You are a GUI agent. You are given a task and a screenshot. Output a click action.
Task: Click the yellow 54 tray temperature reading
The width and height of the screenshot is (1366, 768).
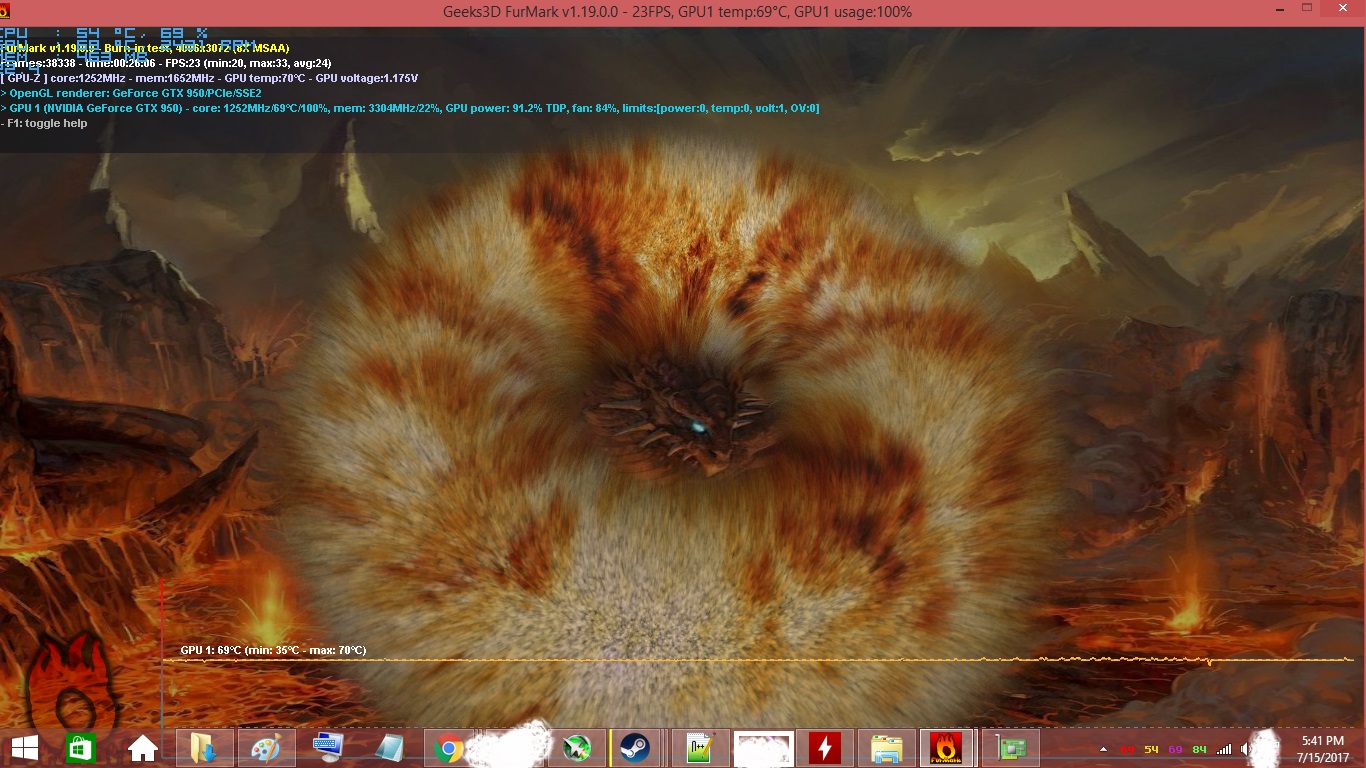pos(1152,749)
